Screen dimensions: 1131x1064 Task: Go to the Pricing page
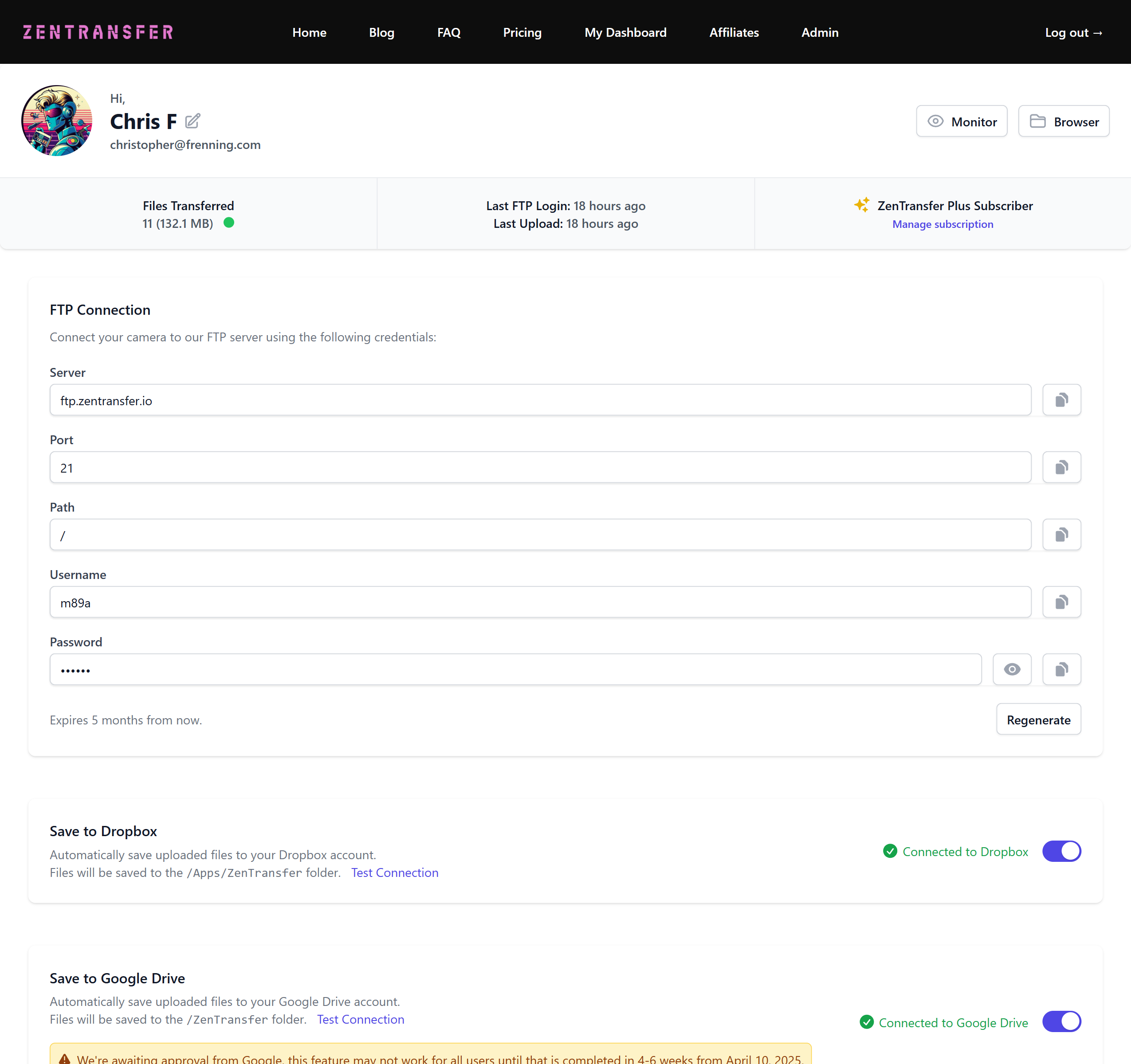(x=522, y=32)
